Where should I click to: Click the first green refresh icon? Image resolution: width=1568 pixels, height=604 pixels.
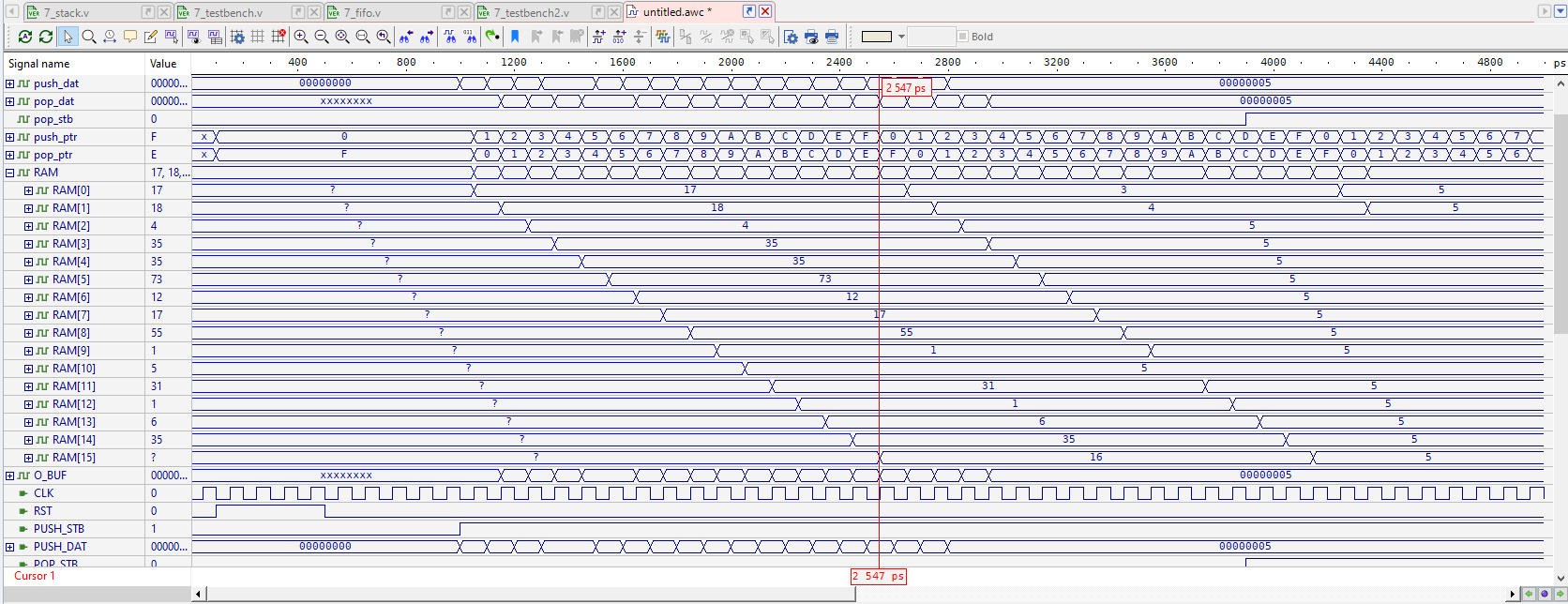pos(25,37)
